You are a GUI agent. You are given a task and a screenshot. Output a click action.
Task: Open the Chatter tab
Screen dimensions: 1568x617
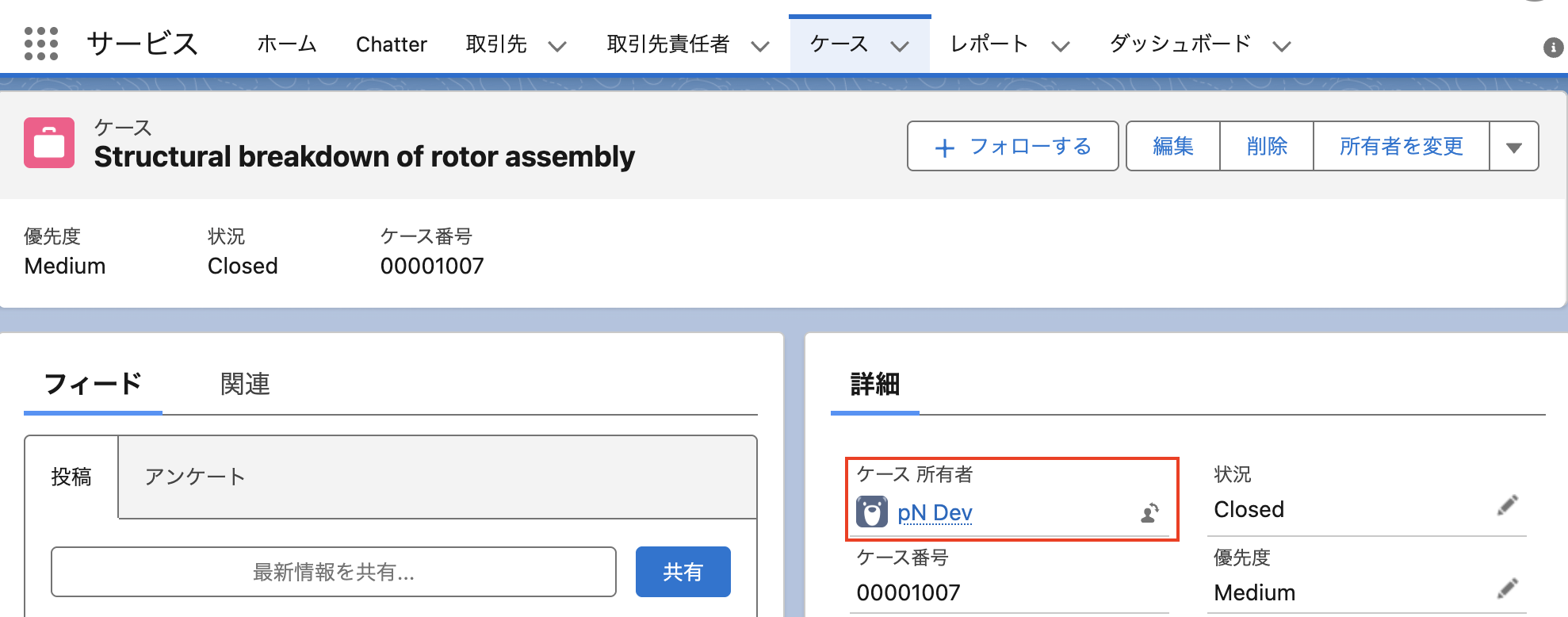click(392, 44)
